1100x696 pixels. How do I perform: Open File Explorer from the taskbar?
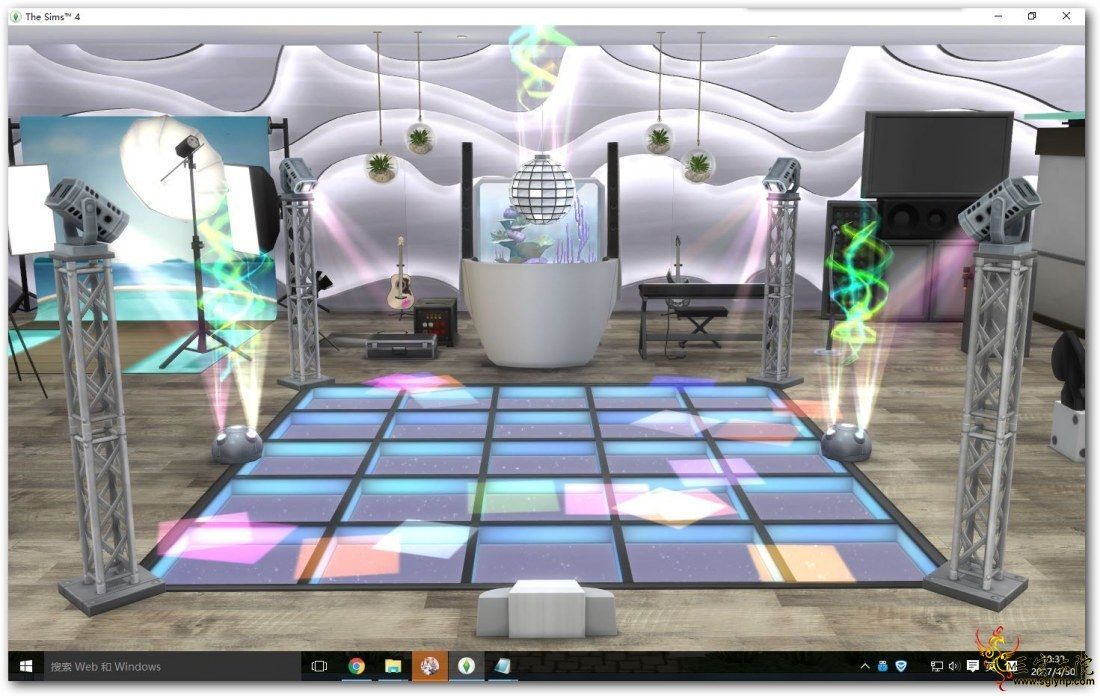(x=393, y=666)
